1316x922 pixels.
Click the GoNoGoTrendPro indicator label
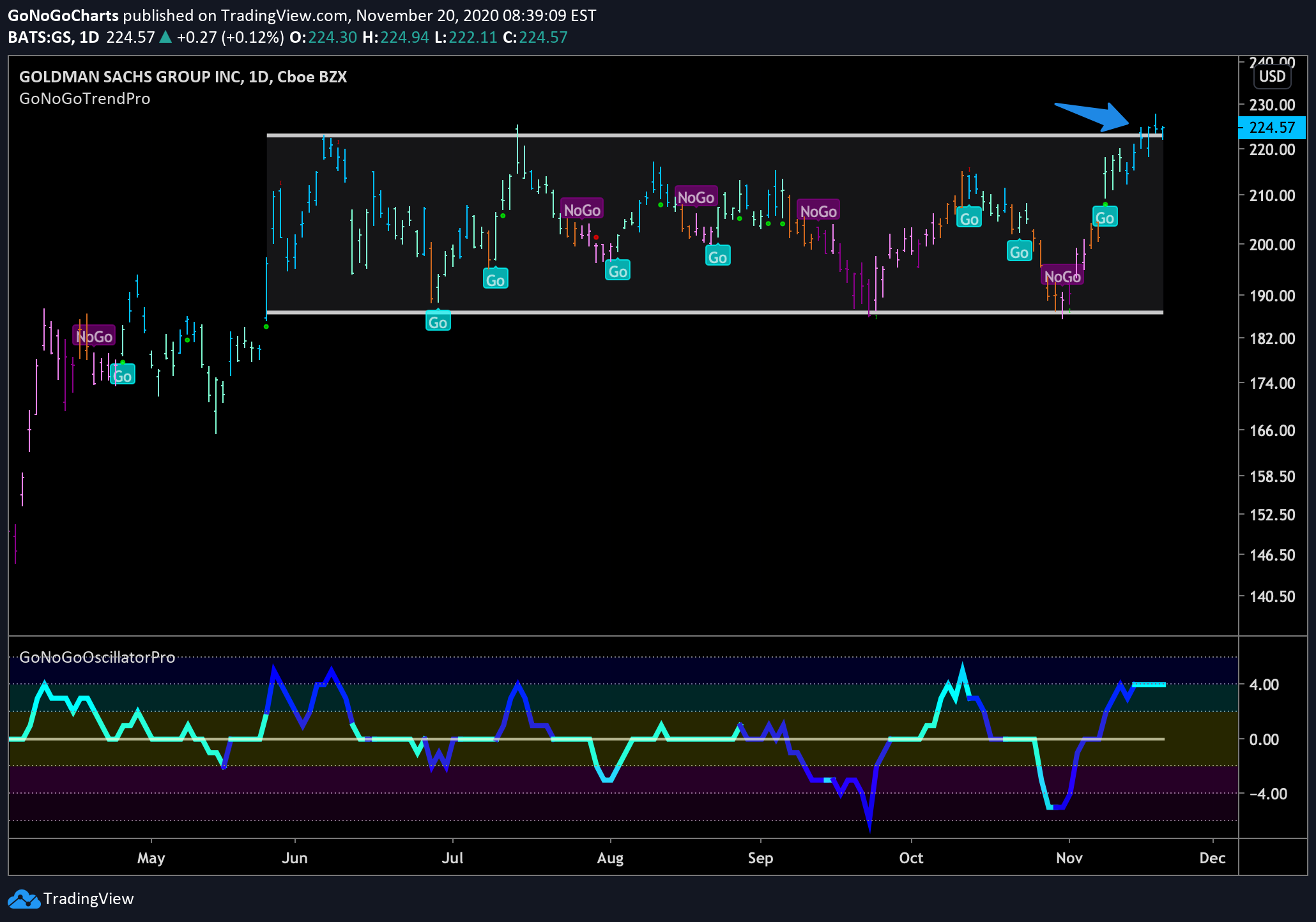coord(85,99)
